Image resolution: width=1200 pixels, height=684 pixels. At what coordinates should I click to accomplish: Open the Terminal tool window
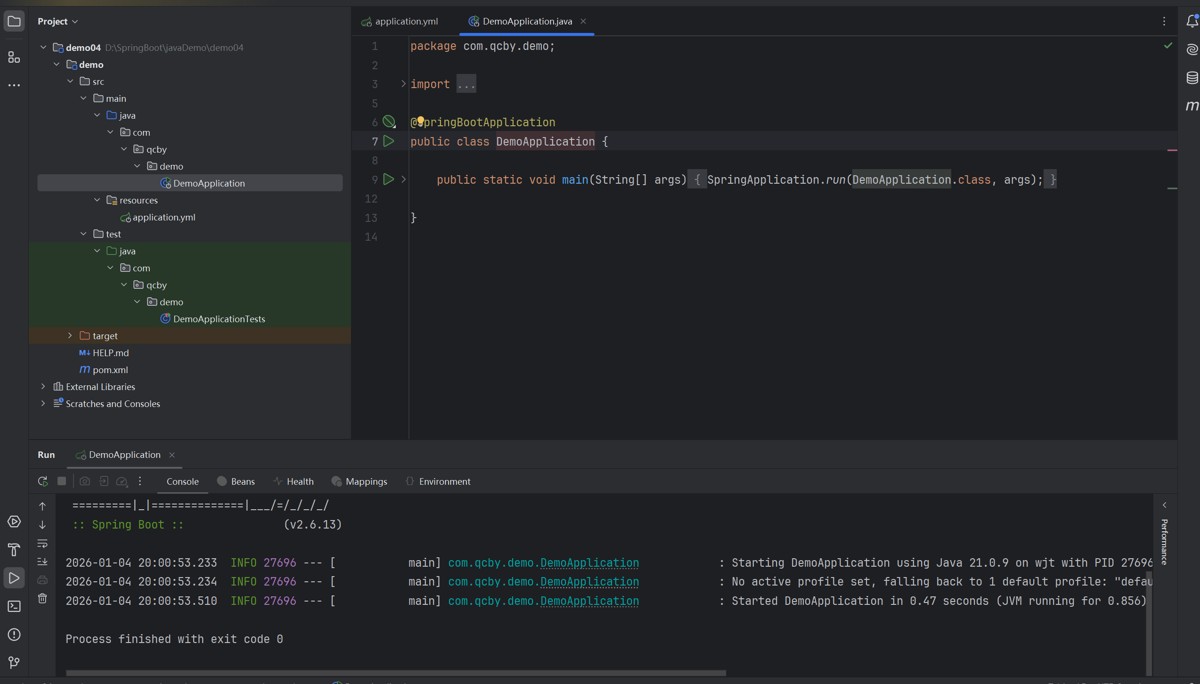tap(14, 606)
